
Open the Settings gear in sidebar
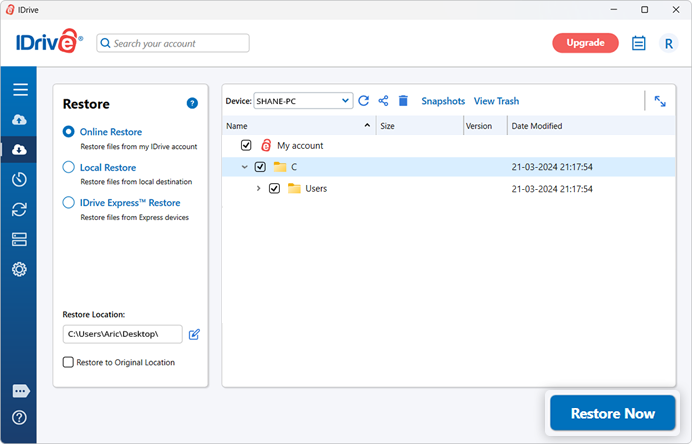[19, 270]
